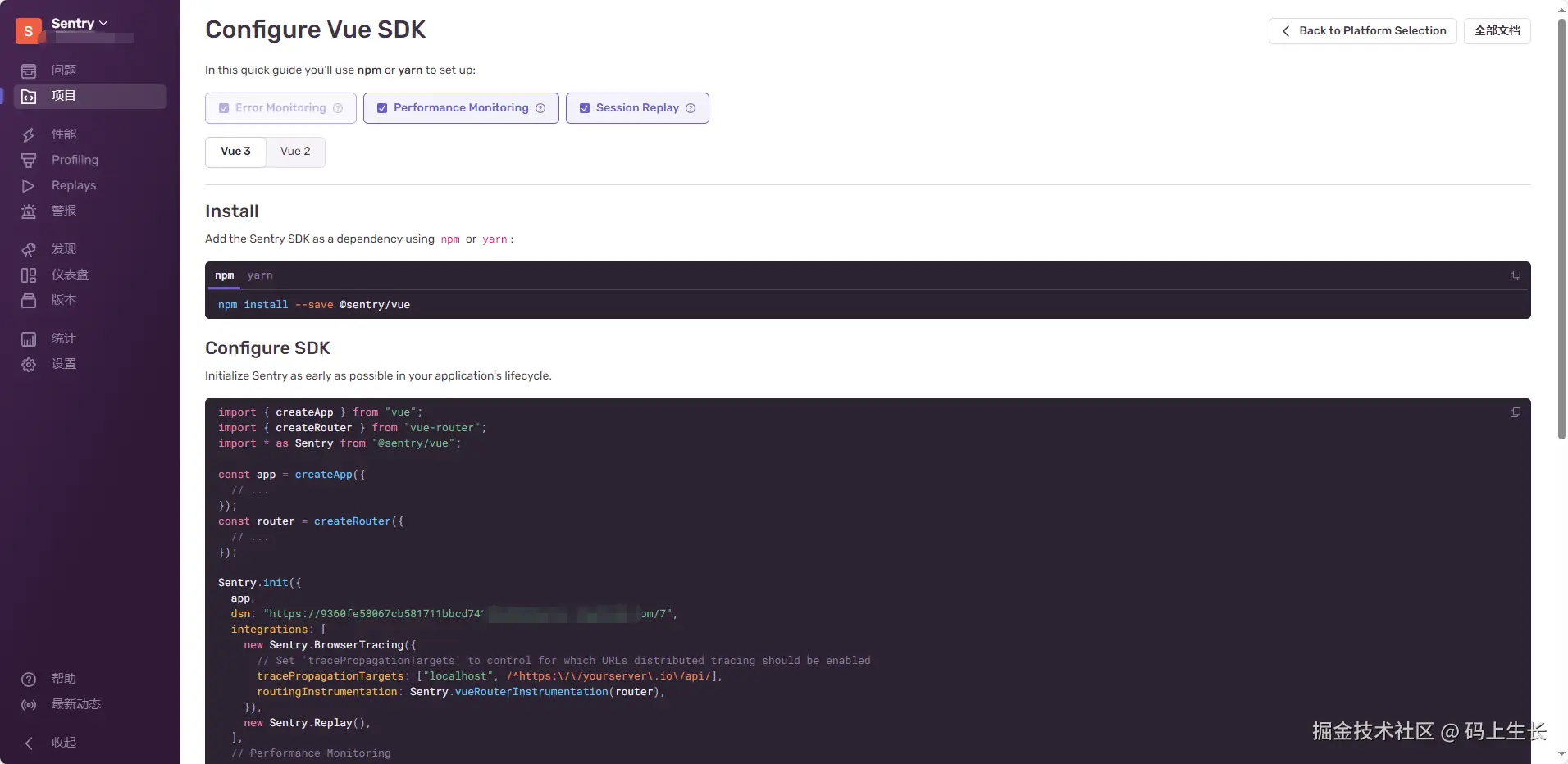Open the 问题 sidebar menu label
The image size is (1568, 764).
(x=64, y=70)
